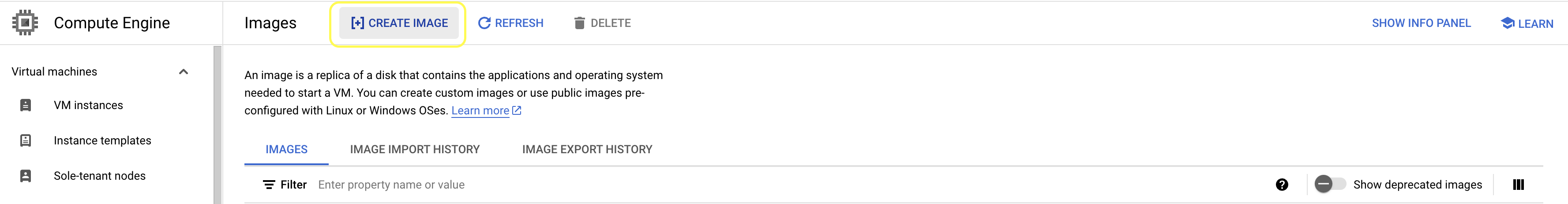Click the Instance templates sidebar icon
Image resolution: width=1568 pixels, height=204 pixels.
point(26,141)
